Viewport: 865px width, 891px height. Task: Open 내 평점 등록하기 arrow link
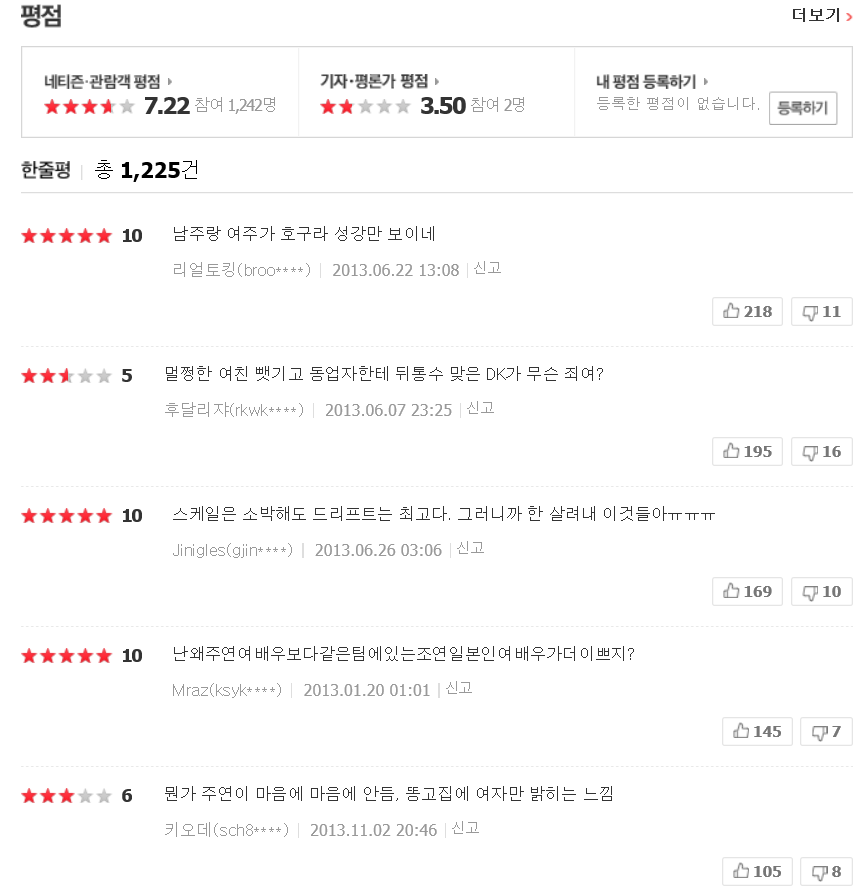(706, 81)
